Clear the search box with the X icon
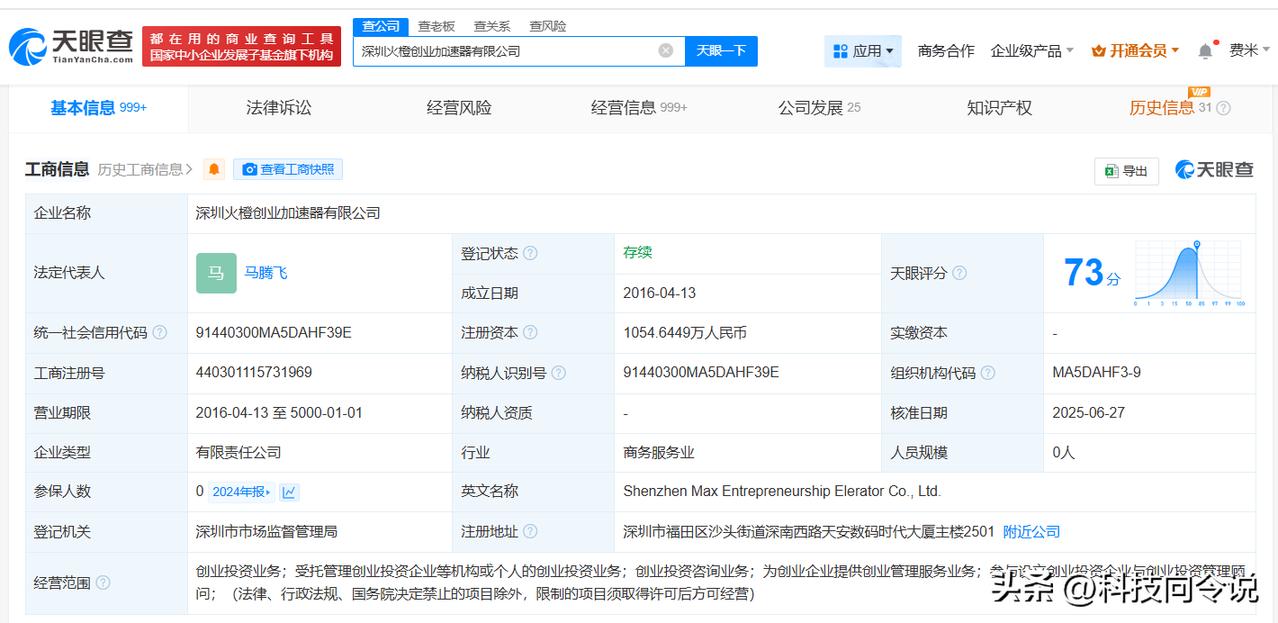1278x623 pixels. (666, 50)
